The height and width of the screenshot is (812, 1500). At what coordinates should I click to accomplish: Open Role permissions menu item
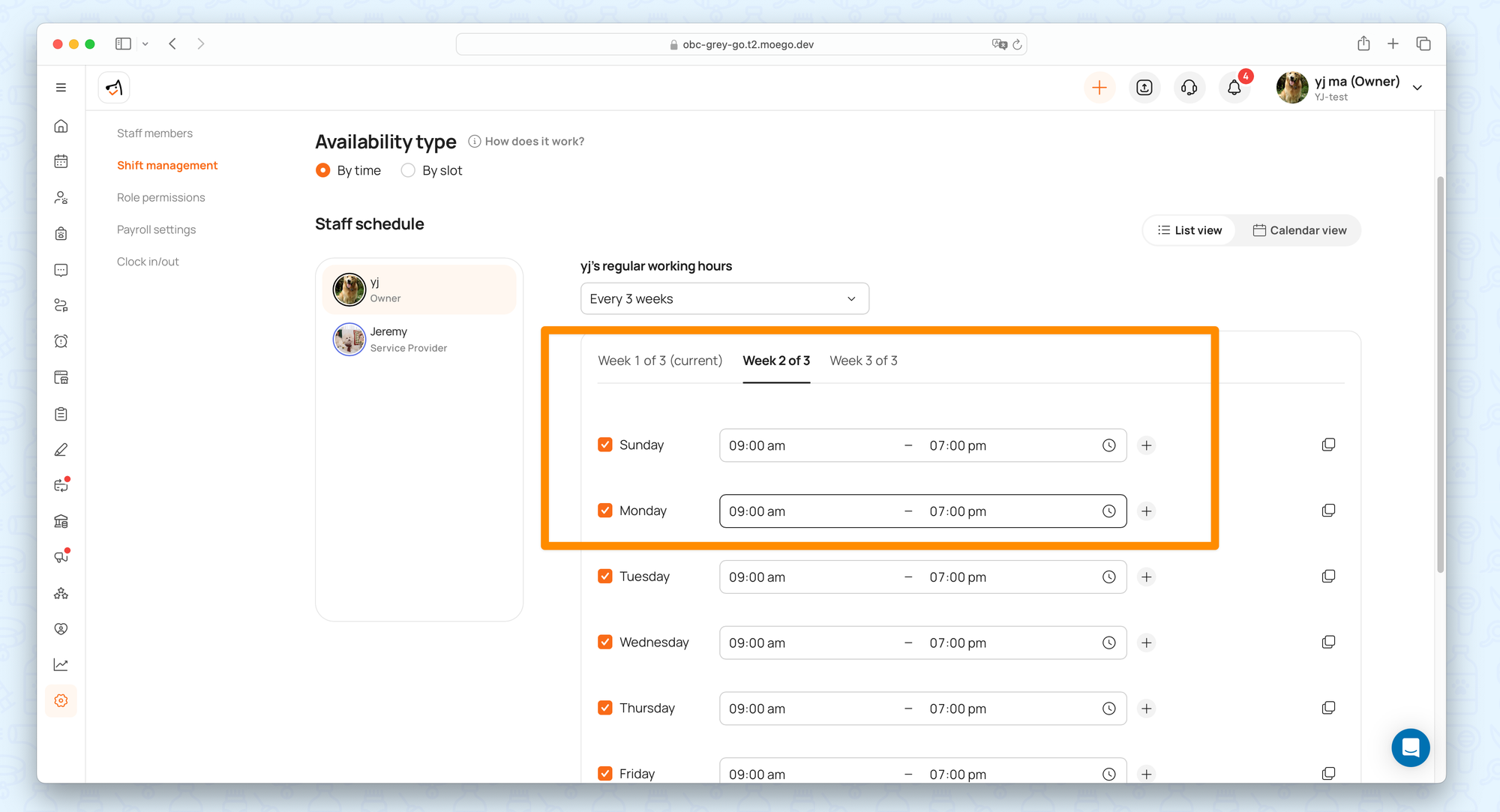coord(160,197)
